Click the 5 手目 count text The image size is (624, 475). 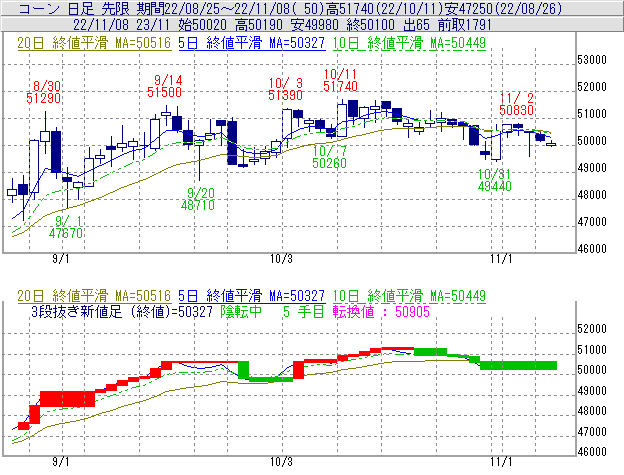tap(303, 311)
